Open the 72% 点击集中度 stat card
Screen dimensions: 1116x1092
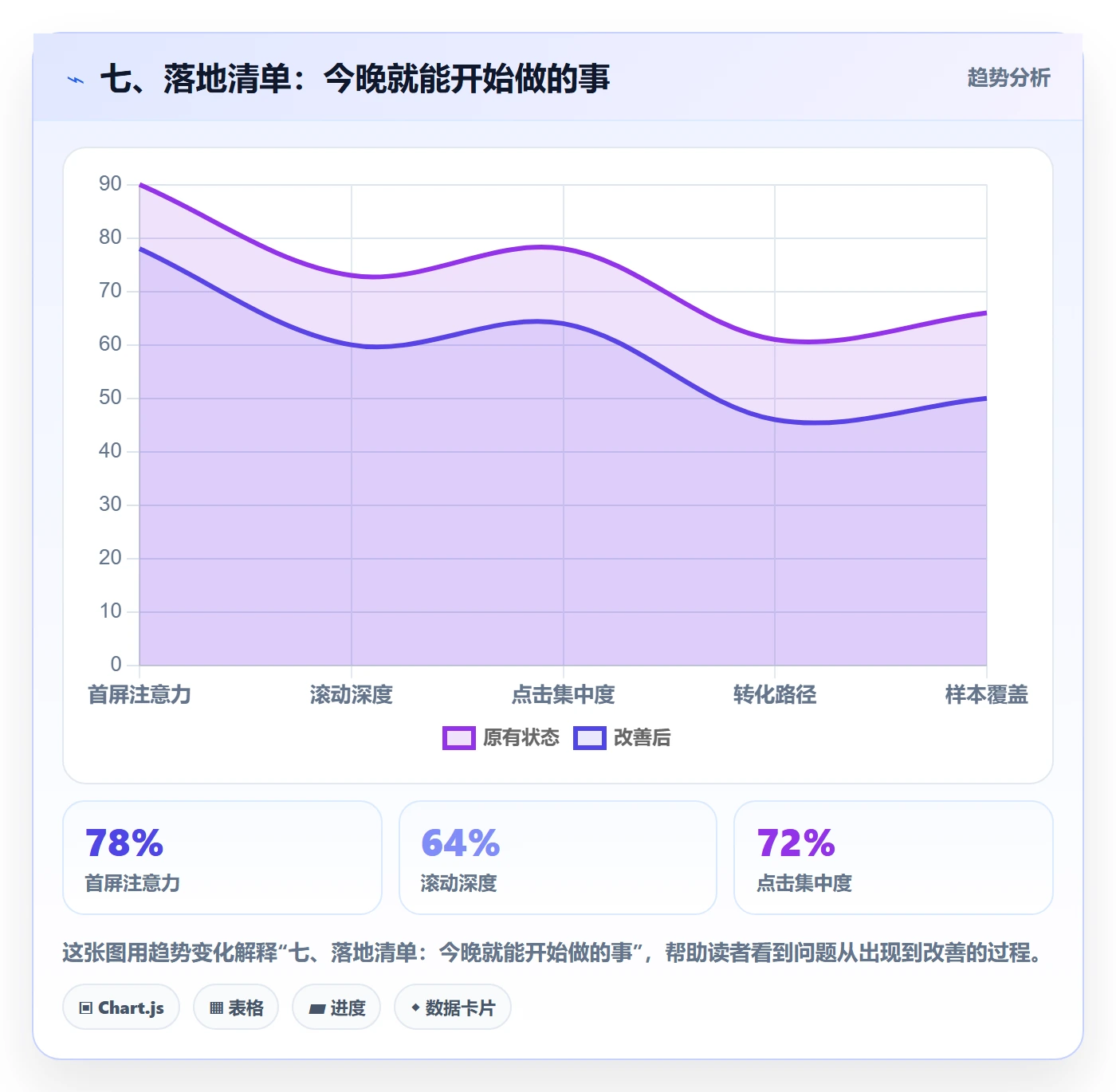894,858
